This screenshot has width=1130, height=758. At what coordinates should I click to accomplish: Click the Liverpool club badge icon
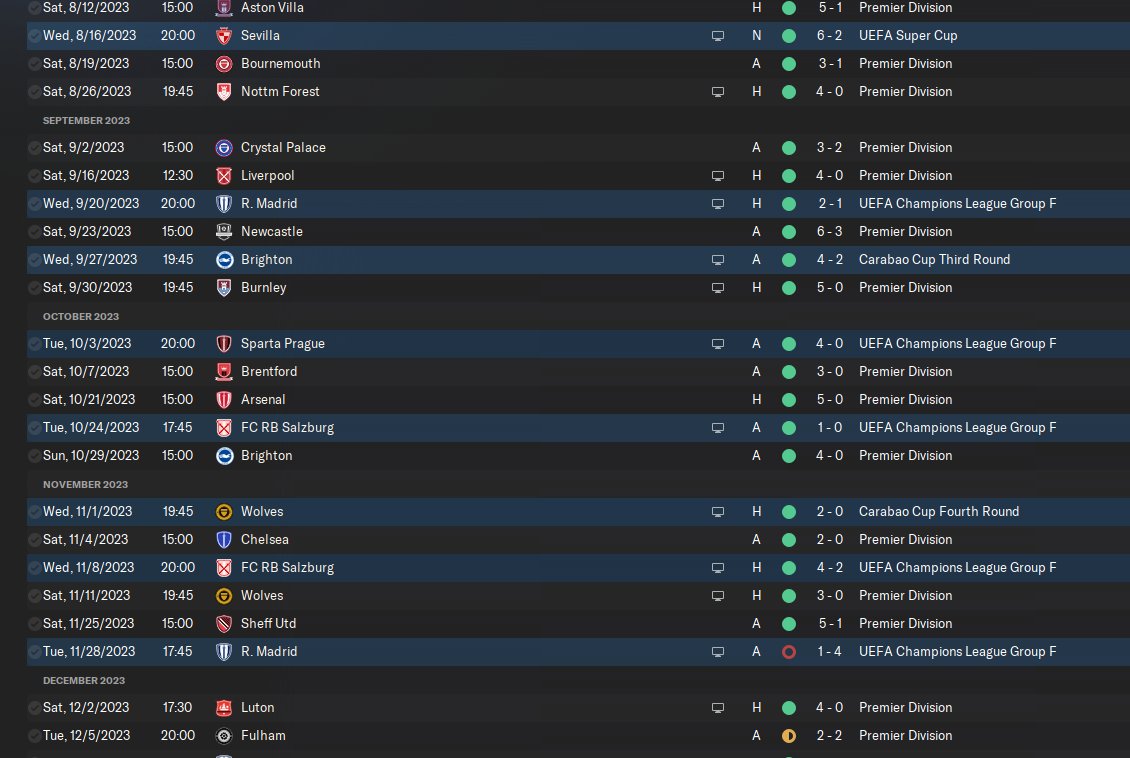tap(224, 176)
